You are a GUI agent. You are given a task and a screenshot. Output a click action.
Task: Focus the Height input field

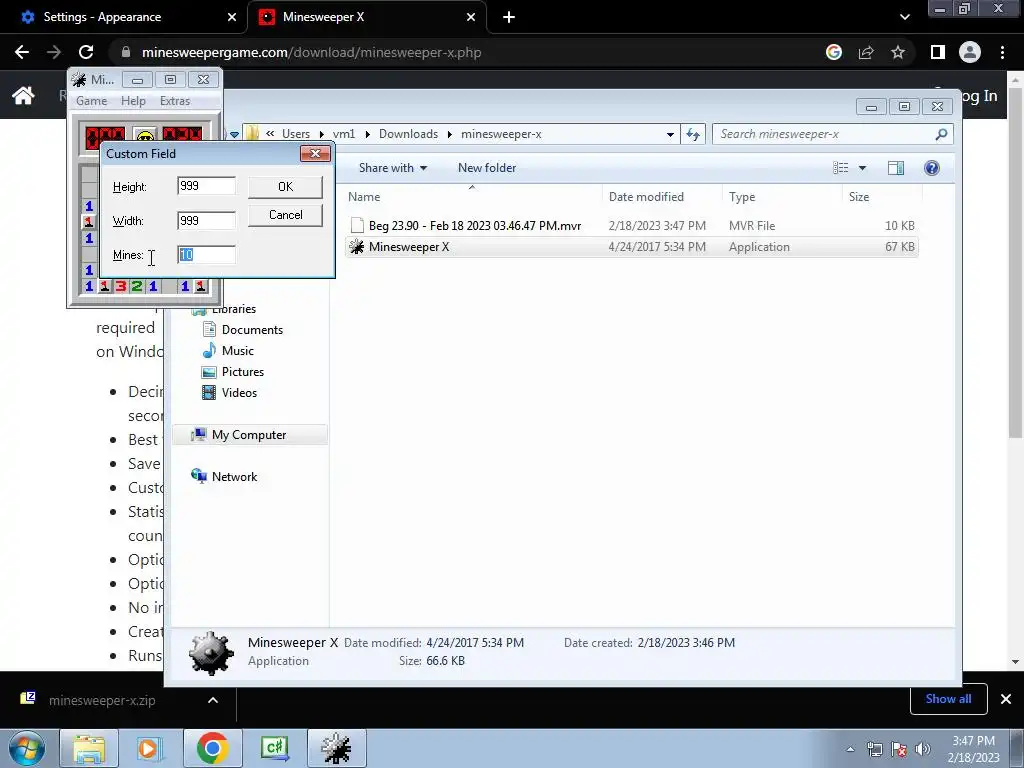pyautogui.click(x=206, y=185)
